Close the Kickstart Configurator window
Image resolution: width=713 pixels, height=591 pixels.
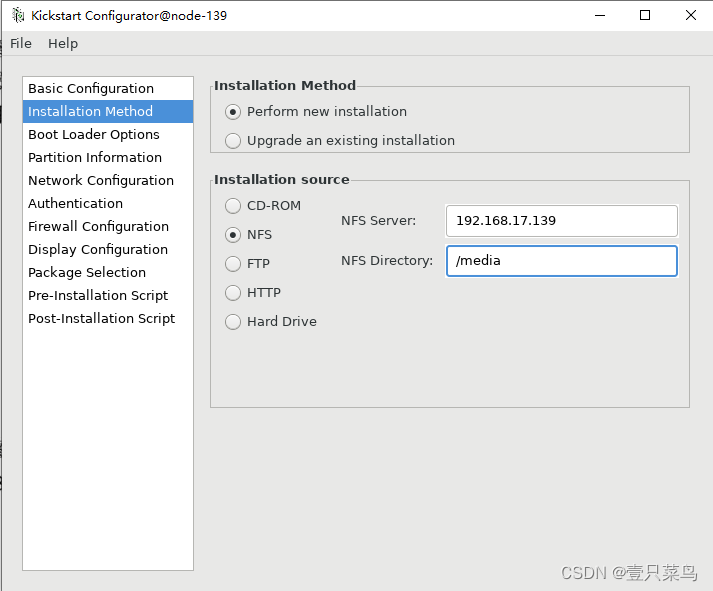point(691,15)
